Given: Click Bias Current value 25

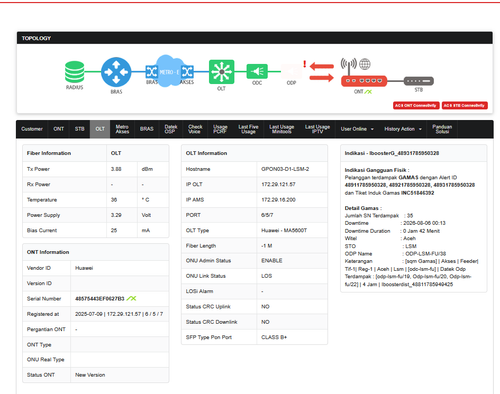Looking at the screenshot, I should coord(114,230).
